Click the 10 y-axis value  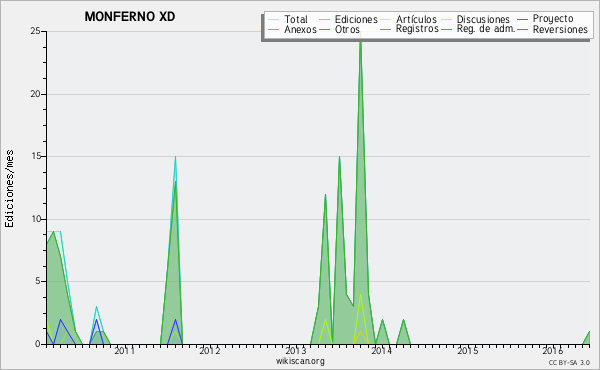(x=35, y=219)
